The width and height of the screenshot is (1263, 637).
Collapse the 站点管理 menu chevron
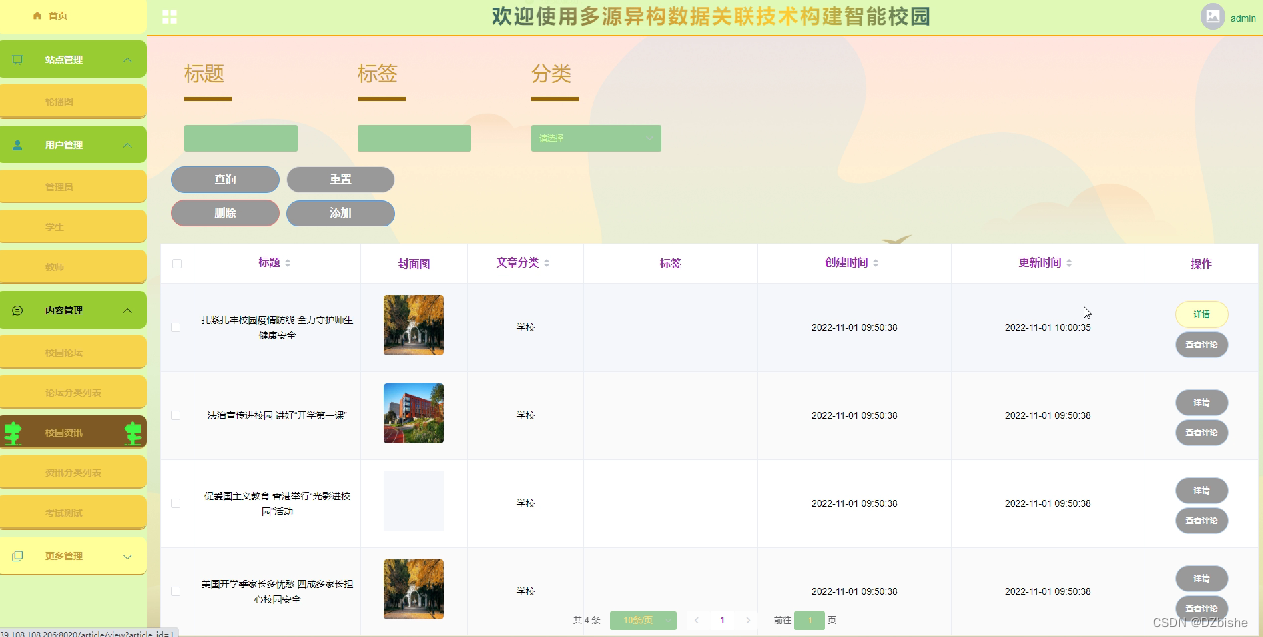point(127,60)
